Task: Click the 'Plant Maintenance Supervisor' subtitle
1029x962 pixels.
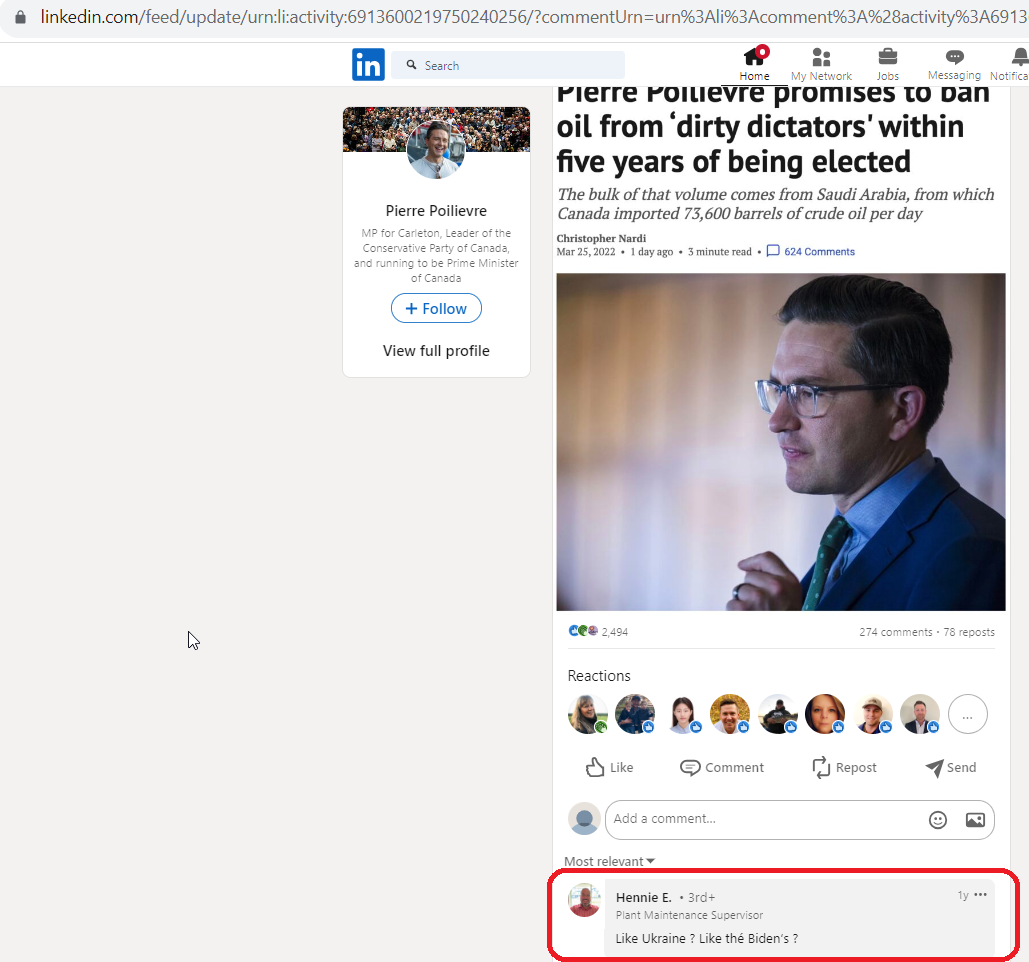Action: (689, 915)
